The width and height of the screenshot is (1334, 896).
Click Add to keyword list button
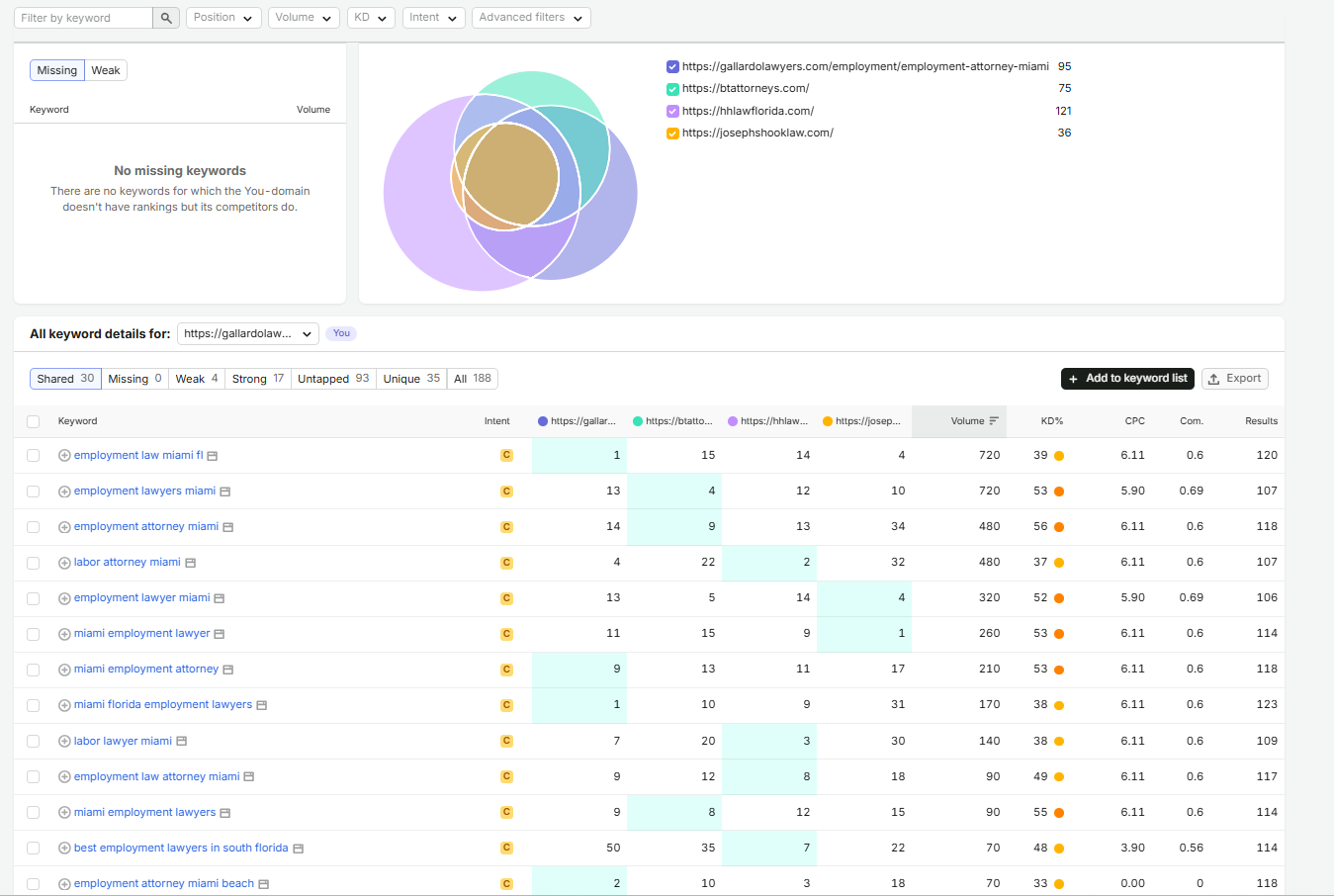(x=1127, y=379)
